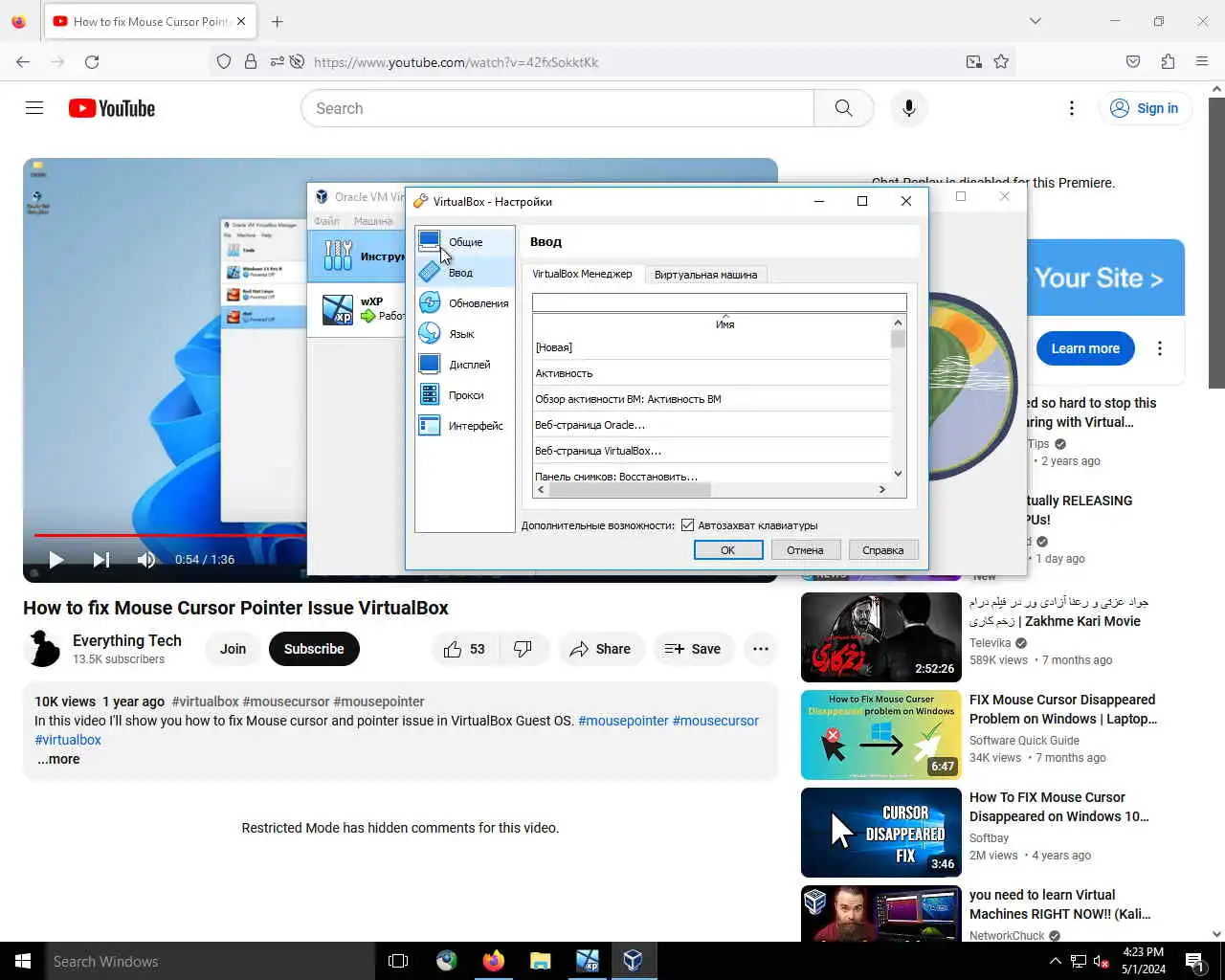Open Firefox application menu
Viewport: 1225px width, 980px height.
coord(1202,61)
